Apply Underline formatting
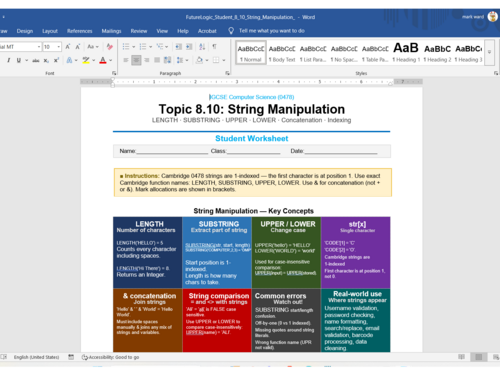This screenshot has height=375, width=500. pyautogui.click(x=19, y=60)
